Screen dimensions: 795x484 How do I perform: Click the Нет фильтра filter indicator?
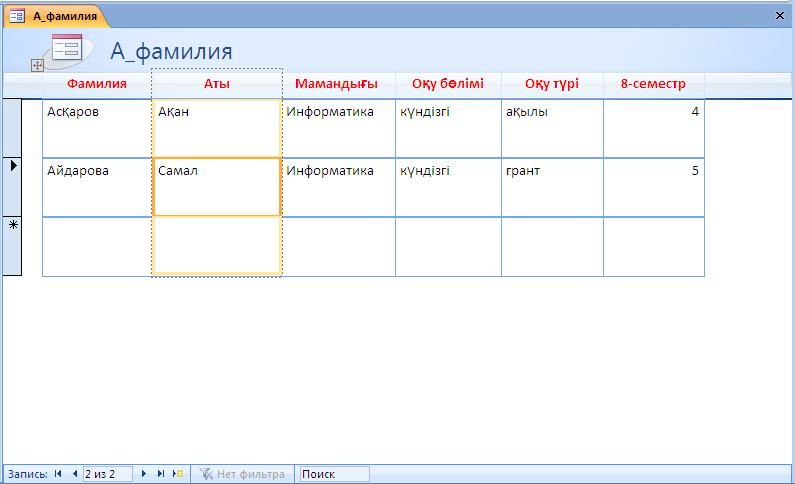click(x=242, y=474)
